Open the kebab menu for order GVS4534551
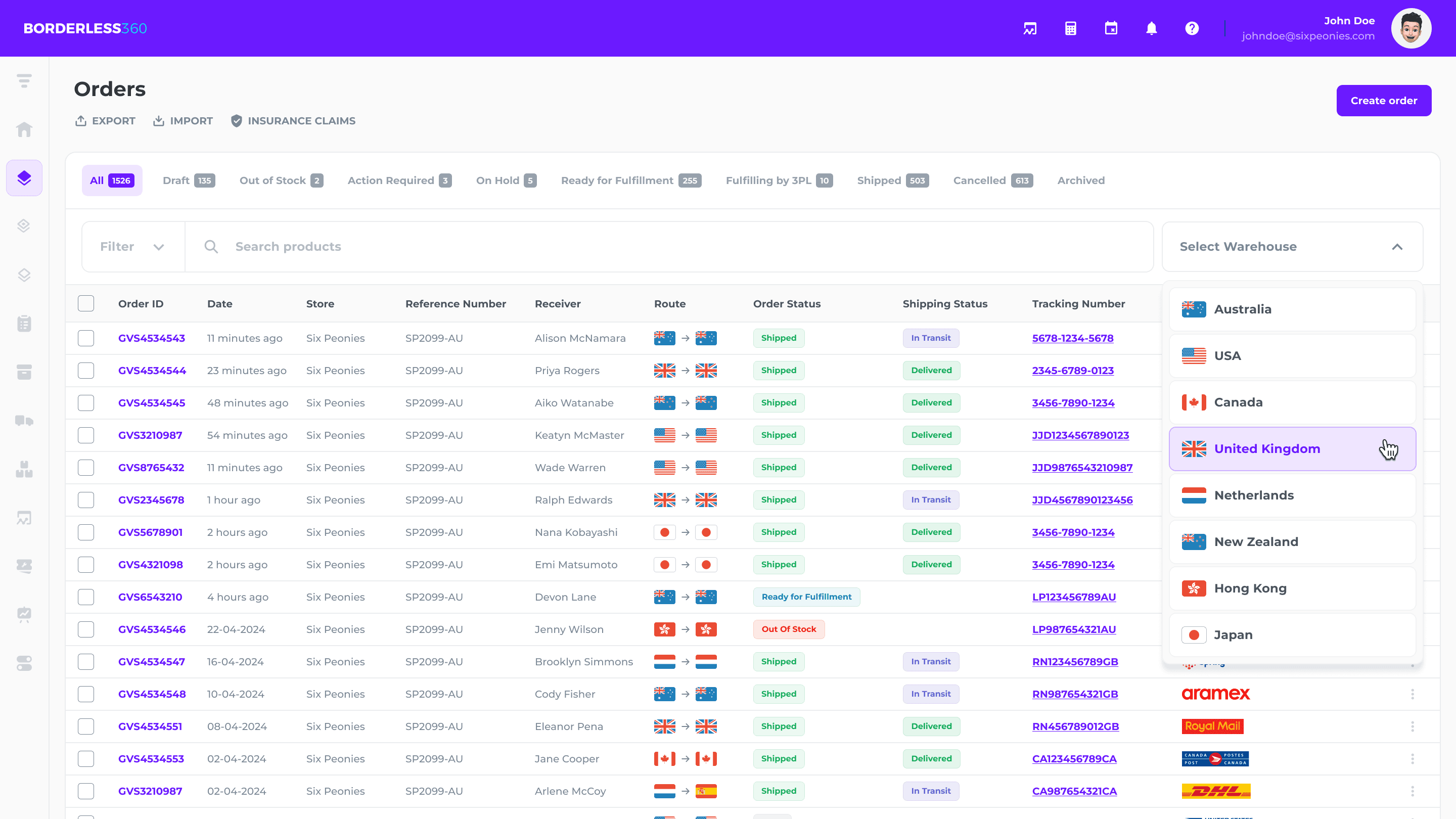Viewport: 1456px width, 819px height. [x=1412, y=726]
